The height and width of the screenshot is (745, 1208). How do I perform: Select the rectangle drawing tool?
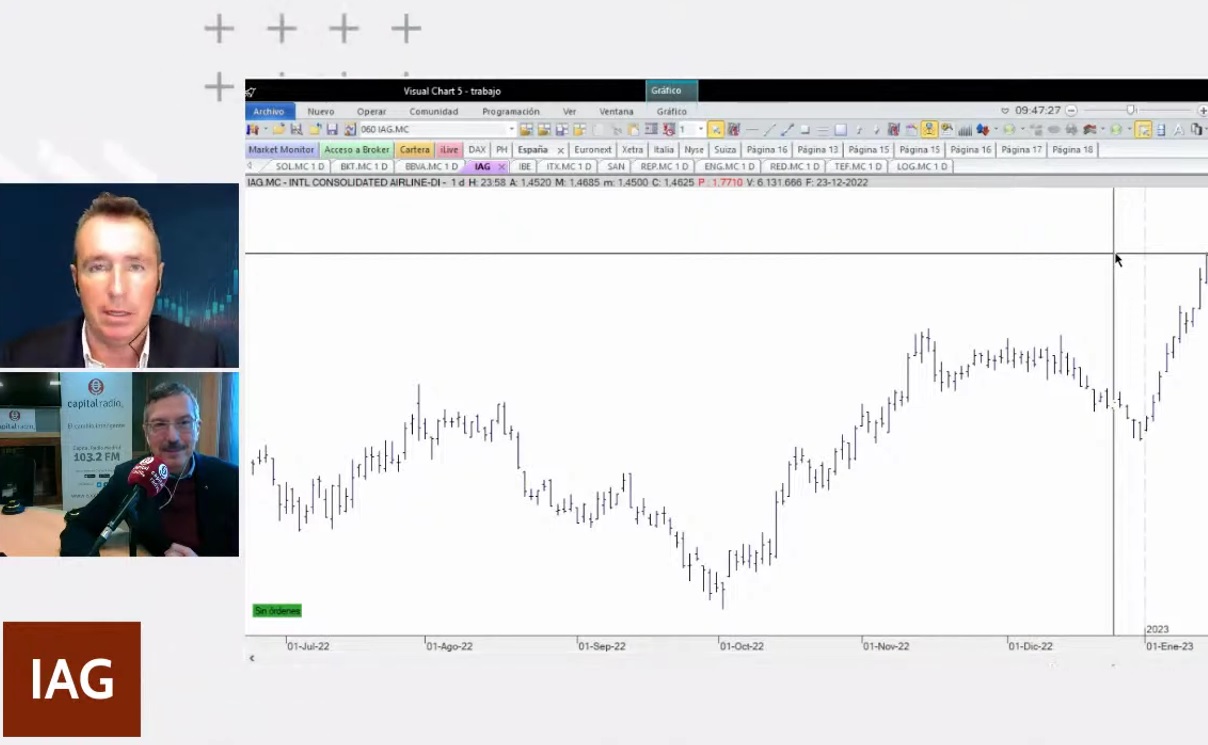(840, 130)
